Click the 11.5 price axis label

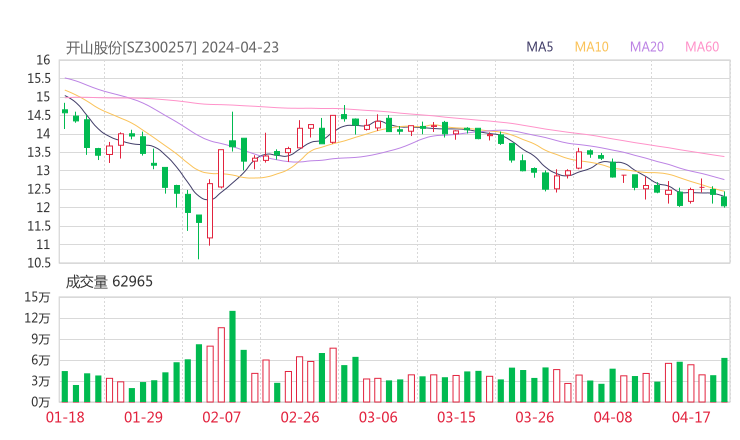coord(39,226)
